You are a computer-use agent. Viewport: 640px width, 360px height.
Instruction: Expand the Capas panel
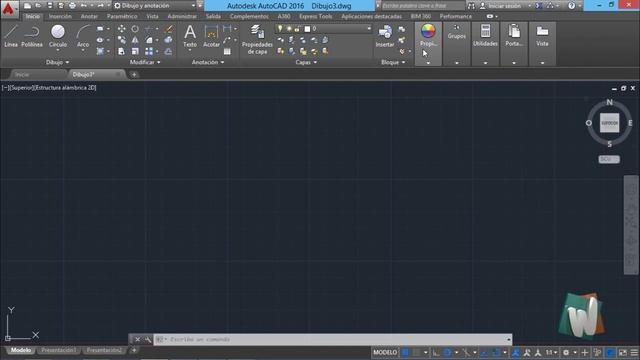[x=306, y=62]
